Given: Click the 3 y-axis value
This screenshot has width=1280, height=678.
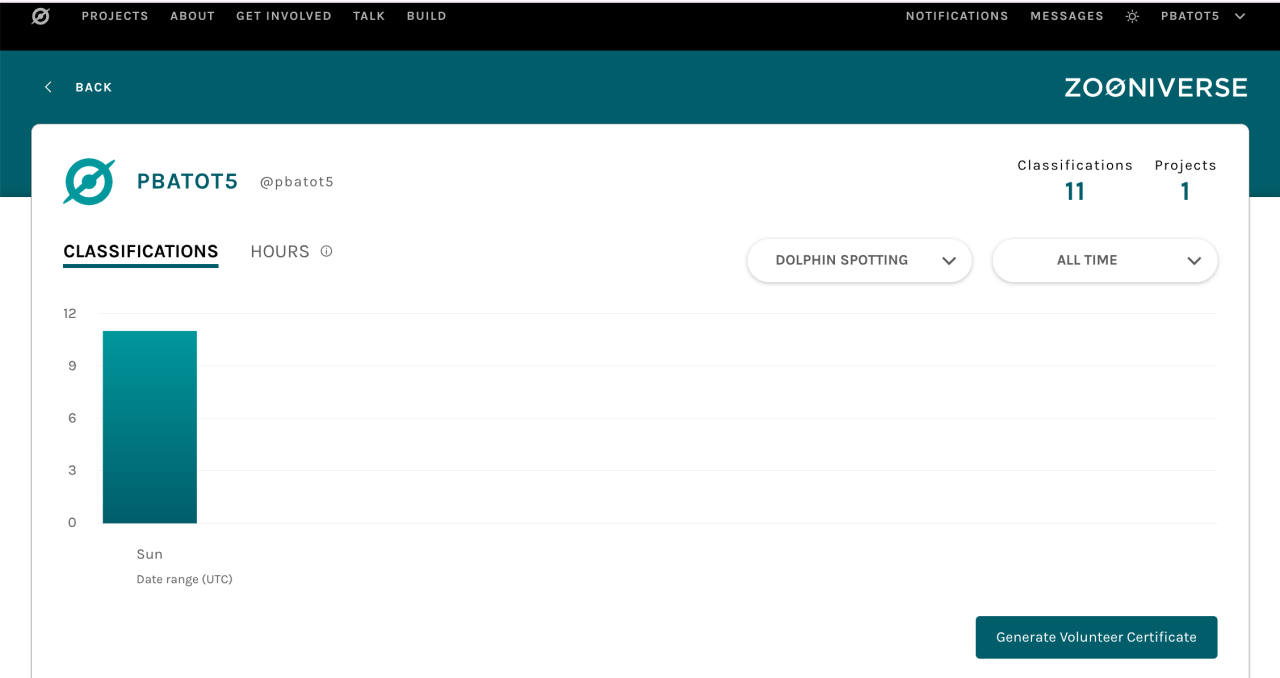Looking at the screenshot, I should click(72, 470).
